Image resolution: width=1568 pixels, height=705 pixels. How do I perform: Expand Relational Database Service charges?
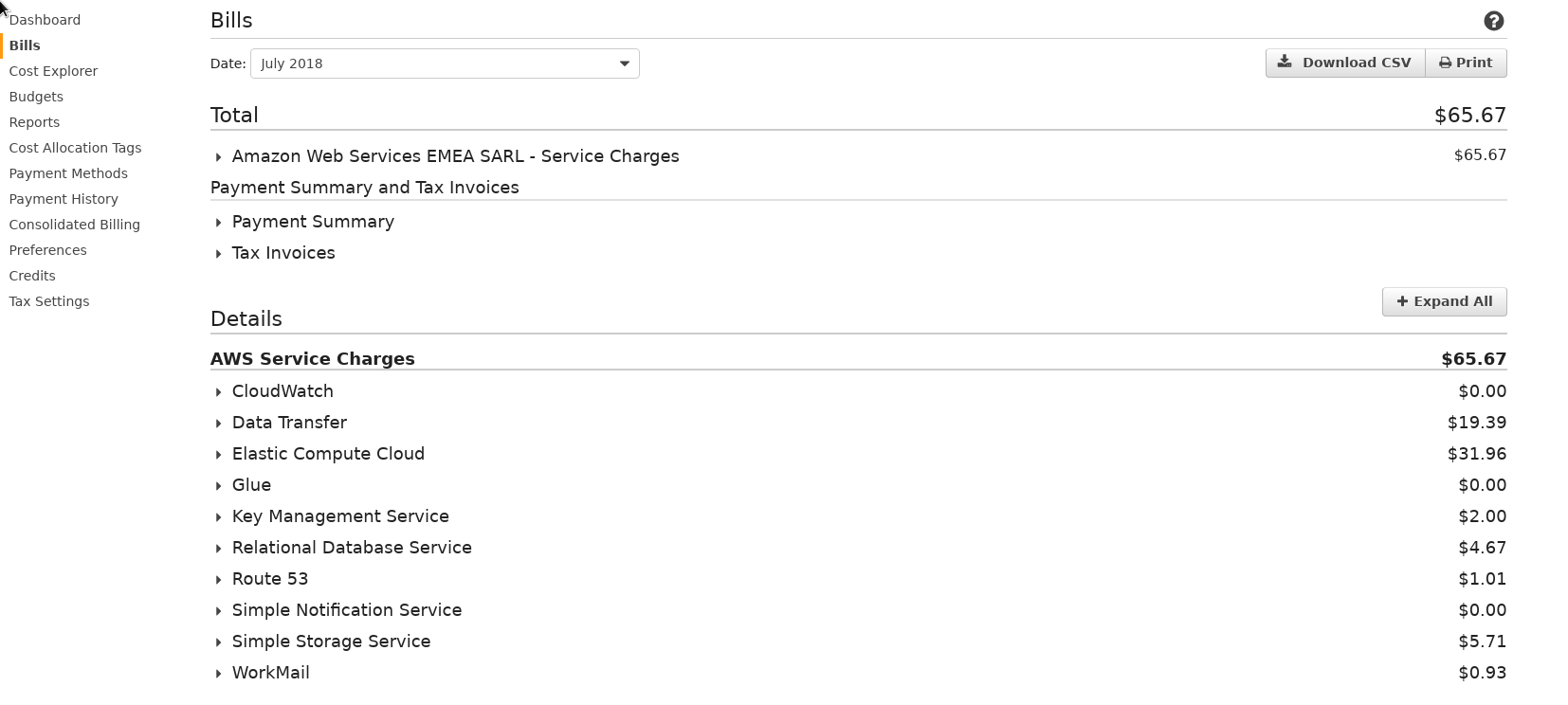click(342, 548)
